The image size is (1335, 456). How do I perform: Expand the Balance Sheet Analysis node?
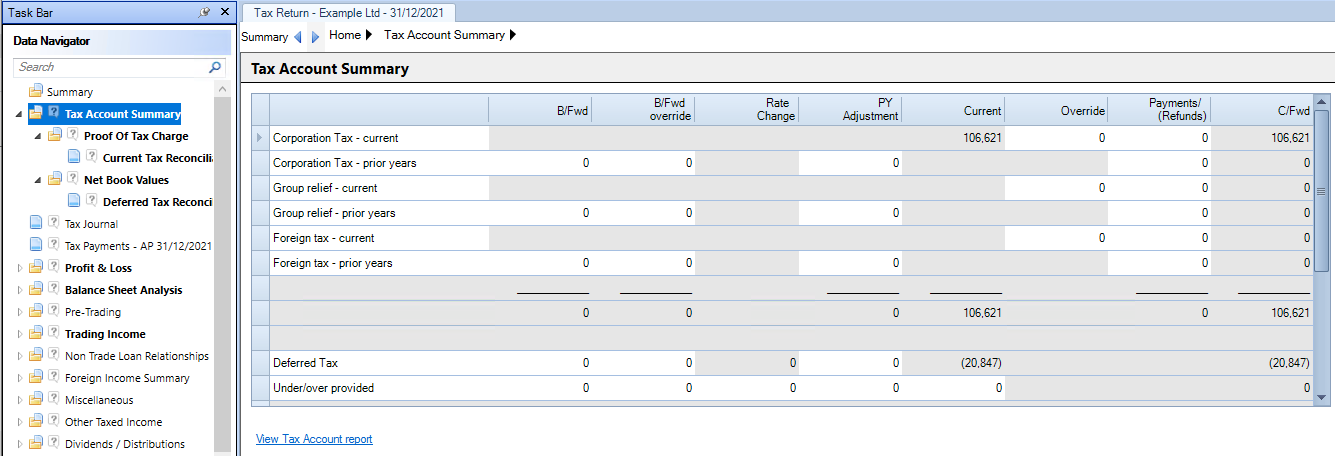[20, 289]
